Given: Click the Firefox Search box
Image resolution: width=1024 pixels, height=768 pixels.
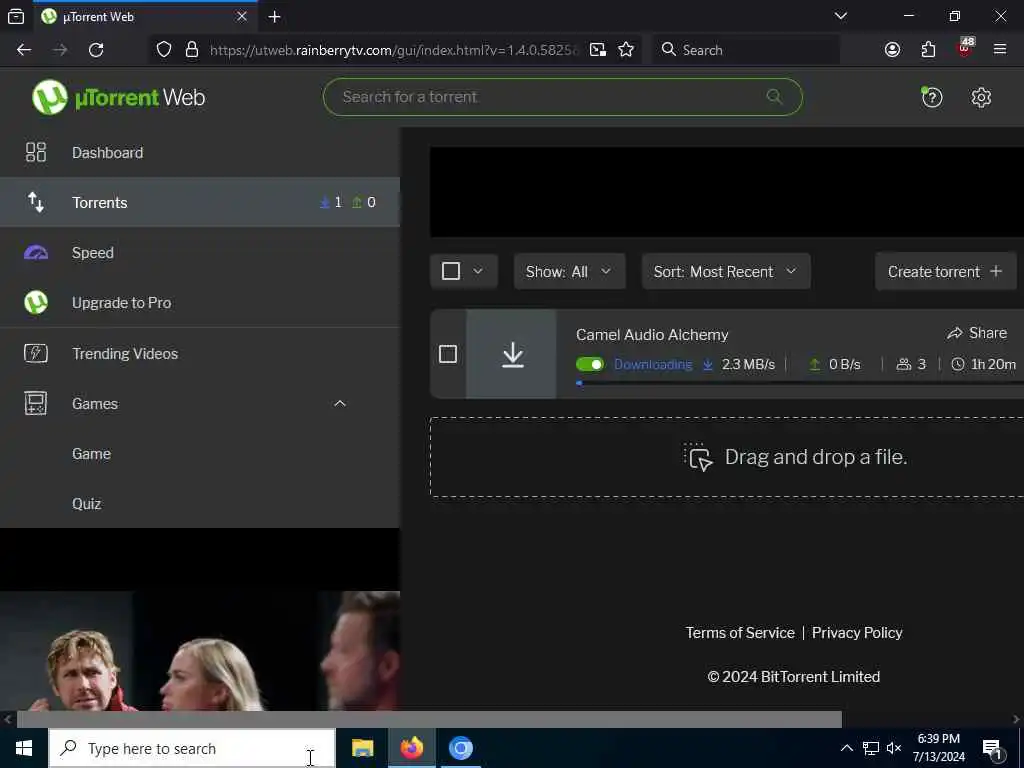Looking at the screenshot, I should click(x=746, y=50).
